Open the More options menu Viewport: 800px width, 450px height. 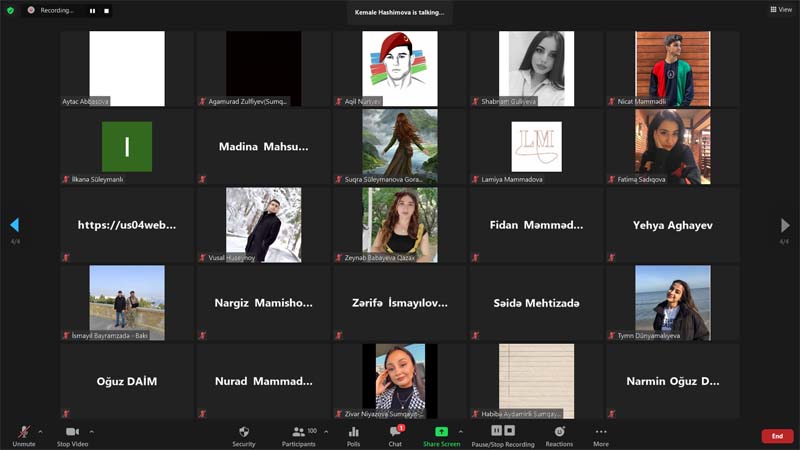pyautogui.click(x=600, y=435)
